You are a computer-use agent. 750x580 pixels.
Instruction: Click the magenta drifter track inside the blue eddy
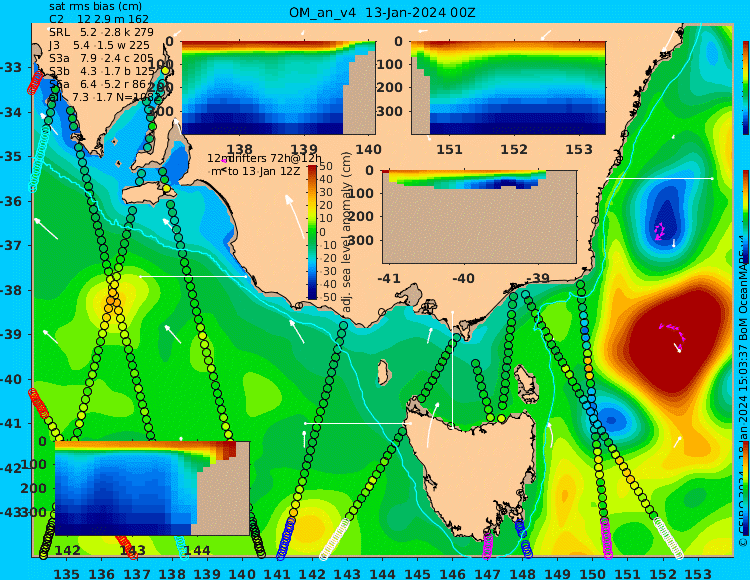pos(660,231)
